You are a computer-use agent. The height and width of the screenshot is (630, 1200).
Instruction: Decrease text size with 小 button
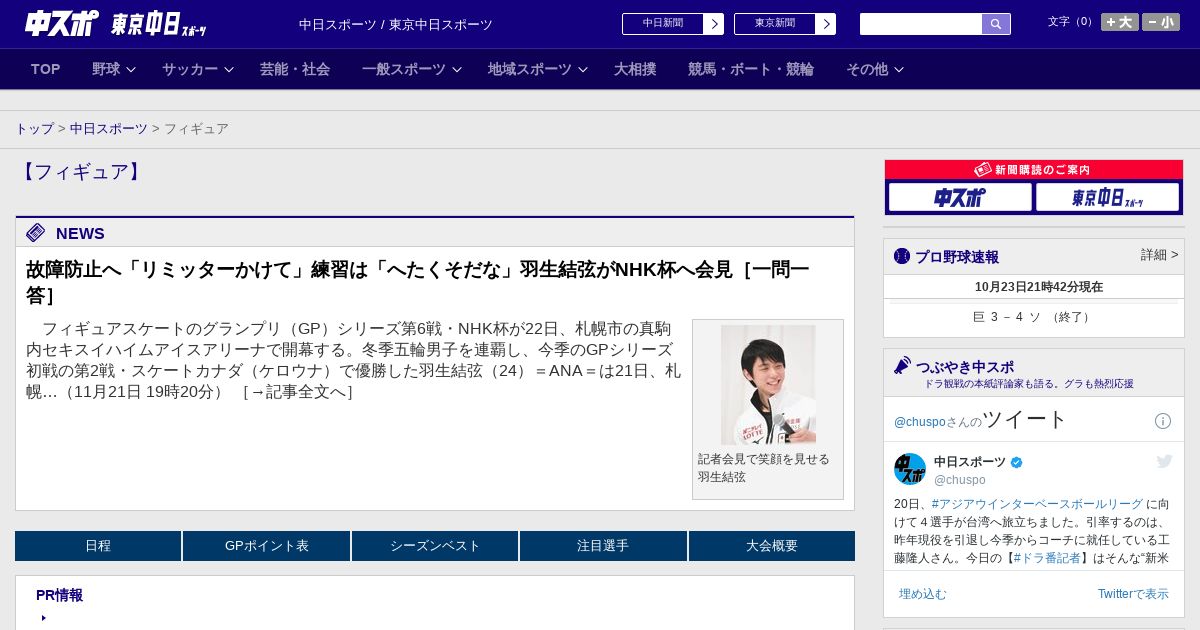[1161, 22]
